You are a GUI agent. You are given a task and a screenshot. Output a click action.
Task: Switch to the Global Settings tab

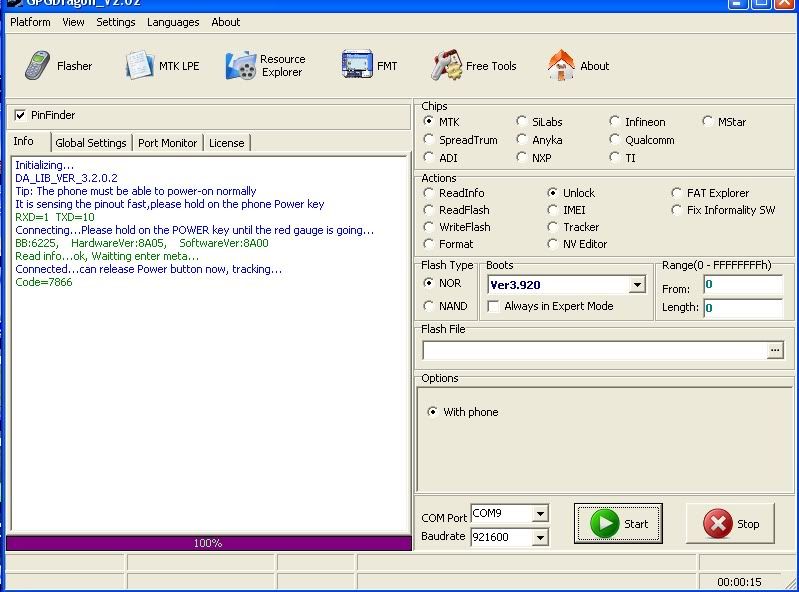[x=91, y=143]
